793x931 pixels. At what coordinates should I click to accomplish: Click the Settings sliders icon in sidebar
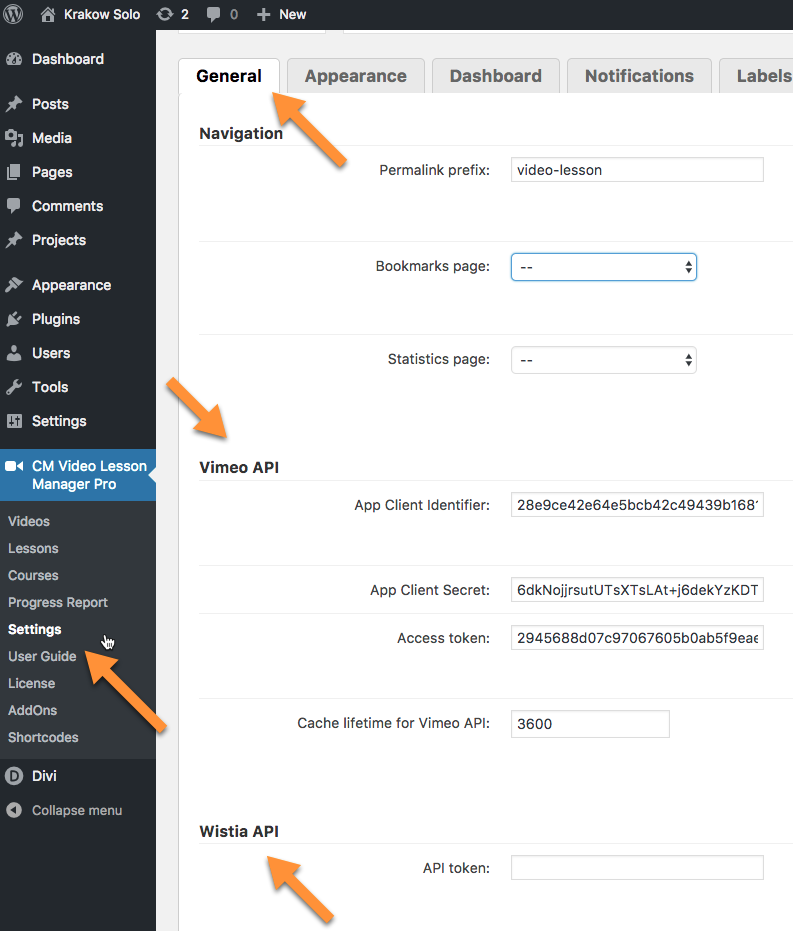(x=14, y=421)
